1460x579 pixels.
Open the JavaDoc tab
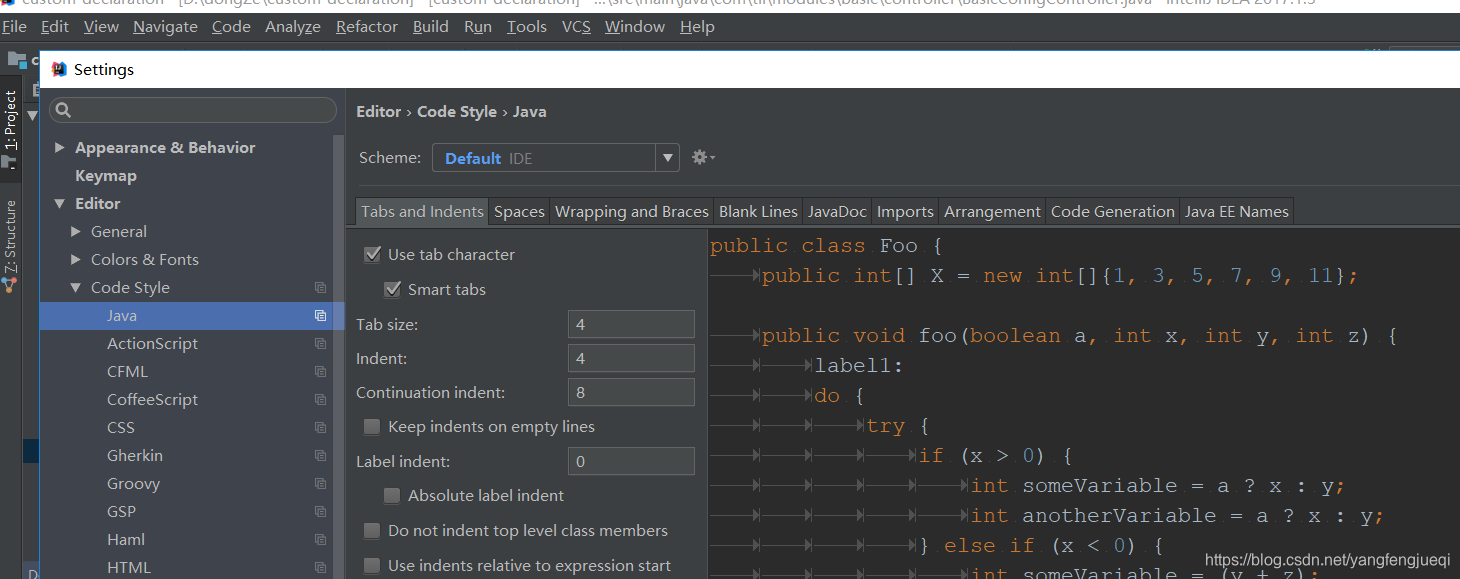837,212
